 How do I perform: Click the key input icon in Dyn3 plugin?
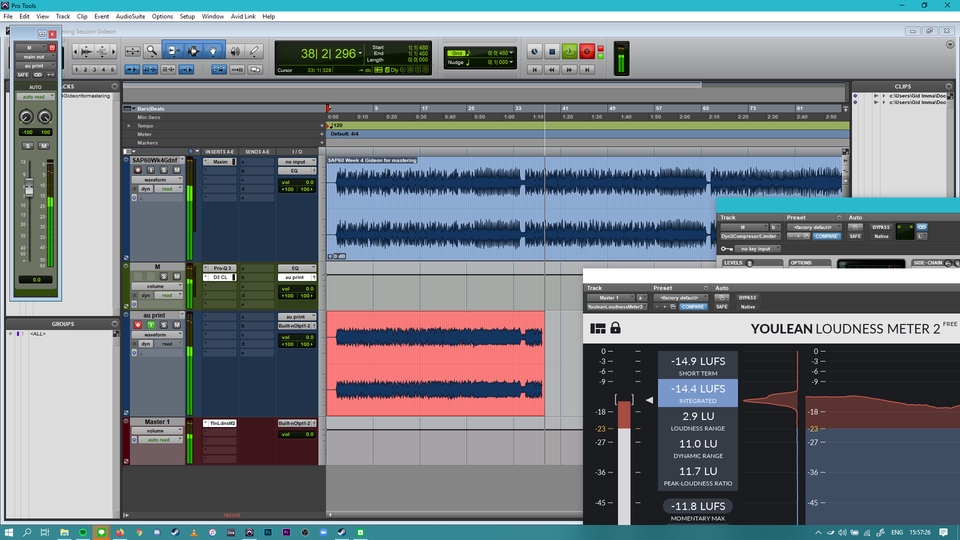727,249
